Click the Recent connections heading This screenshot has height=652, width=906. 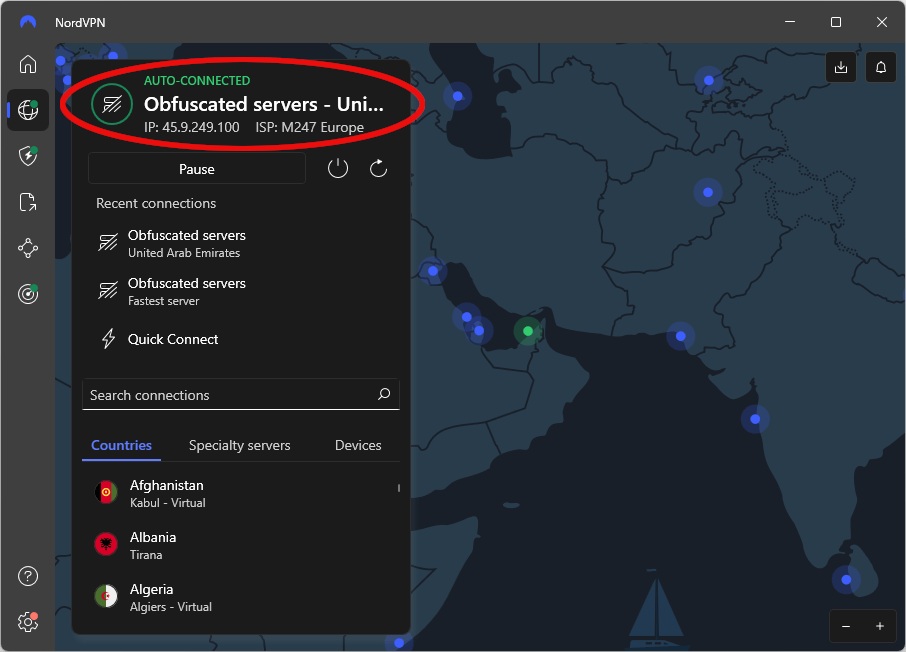pyautogui.click(x=156, y=203)
